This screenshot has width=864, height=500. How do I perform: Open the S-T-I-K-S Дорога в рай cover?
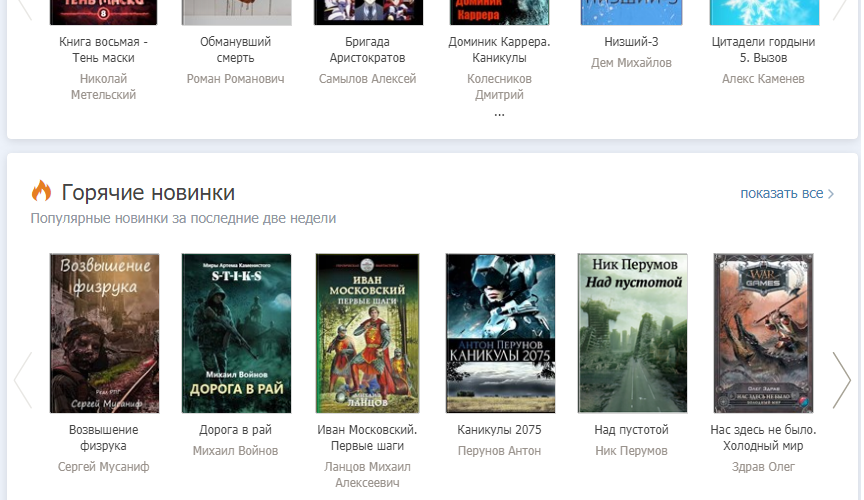point(236,333)
